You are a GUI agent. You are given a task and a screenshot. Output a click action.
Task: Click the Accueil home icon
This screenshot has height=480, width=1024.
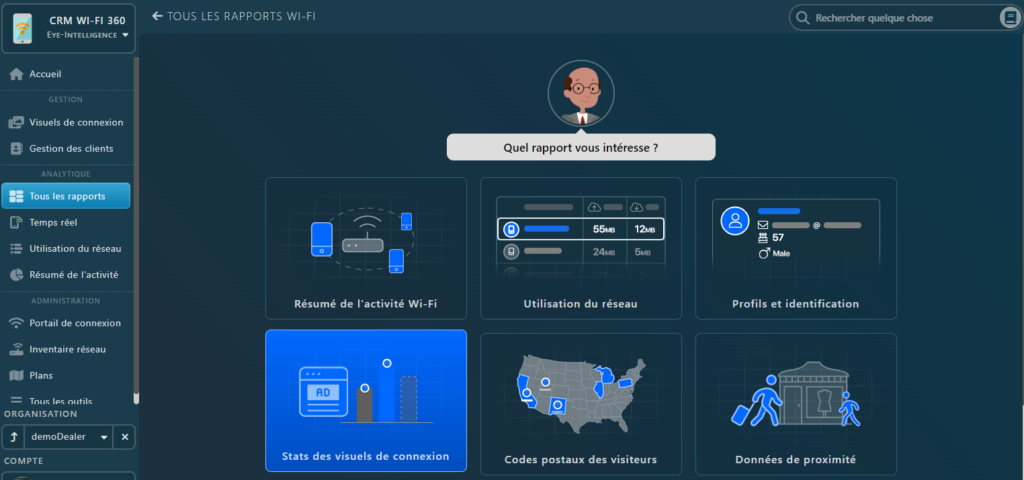(x=16, y=74)
